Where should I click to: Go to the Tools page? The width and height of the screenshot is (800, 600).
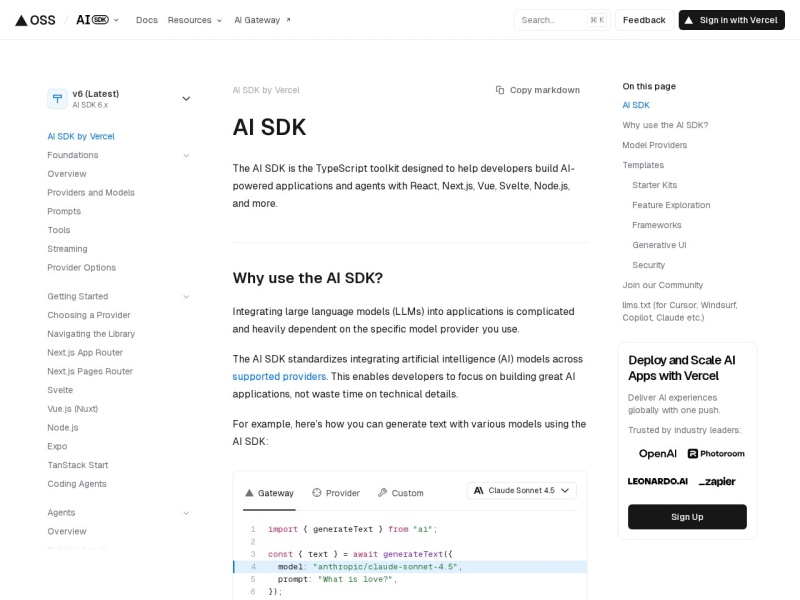(59, 230)
